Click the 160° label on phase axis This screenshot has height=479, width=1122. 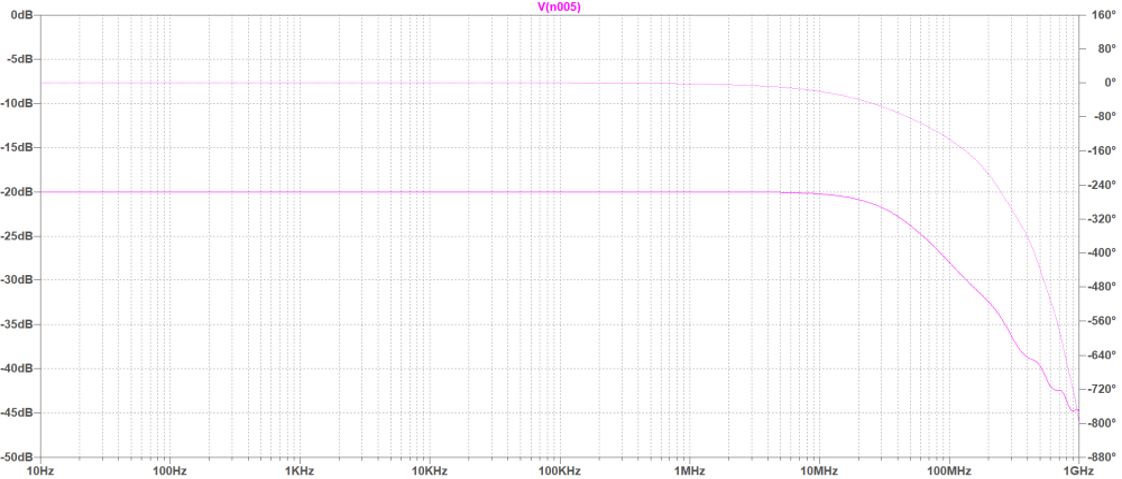1102,15
